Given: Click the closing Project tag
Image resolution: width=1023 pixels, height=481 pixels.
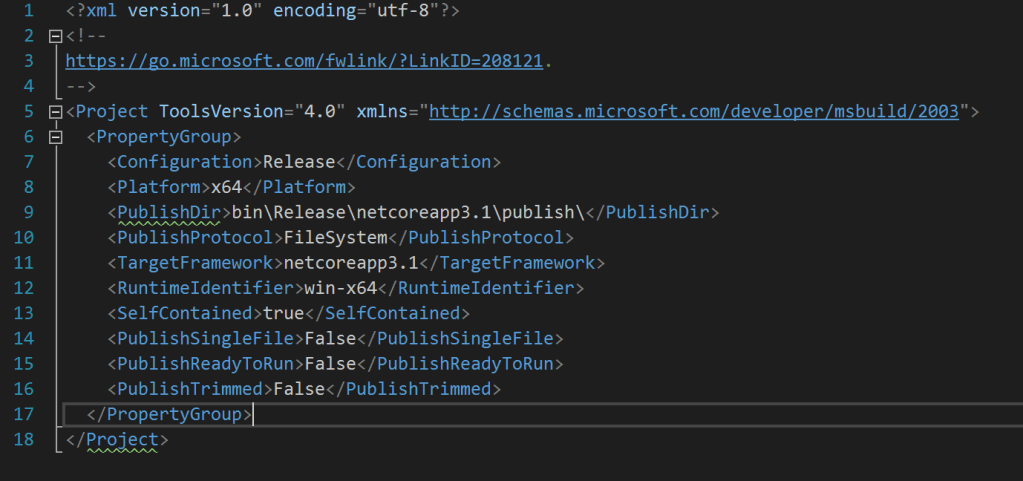Looking at the screenshot, I should [x=116, y=439].
